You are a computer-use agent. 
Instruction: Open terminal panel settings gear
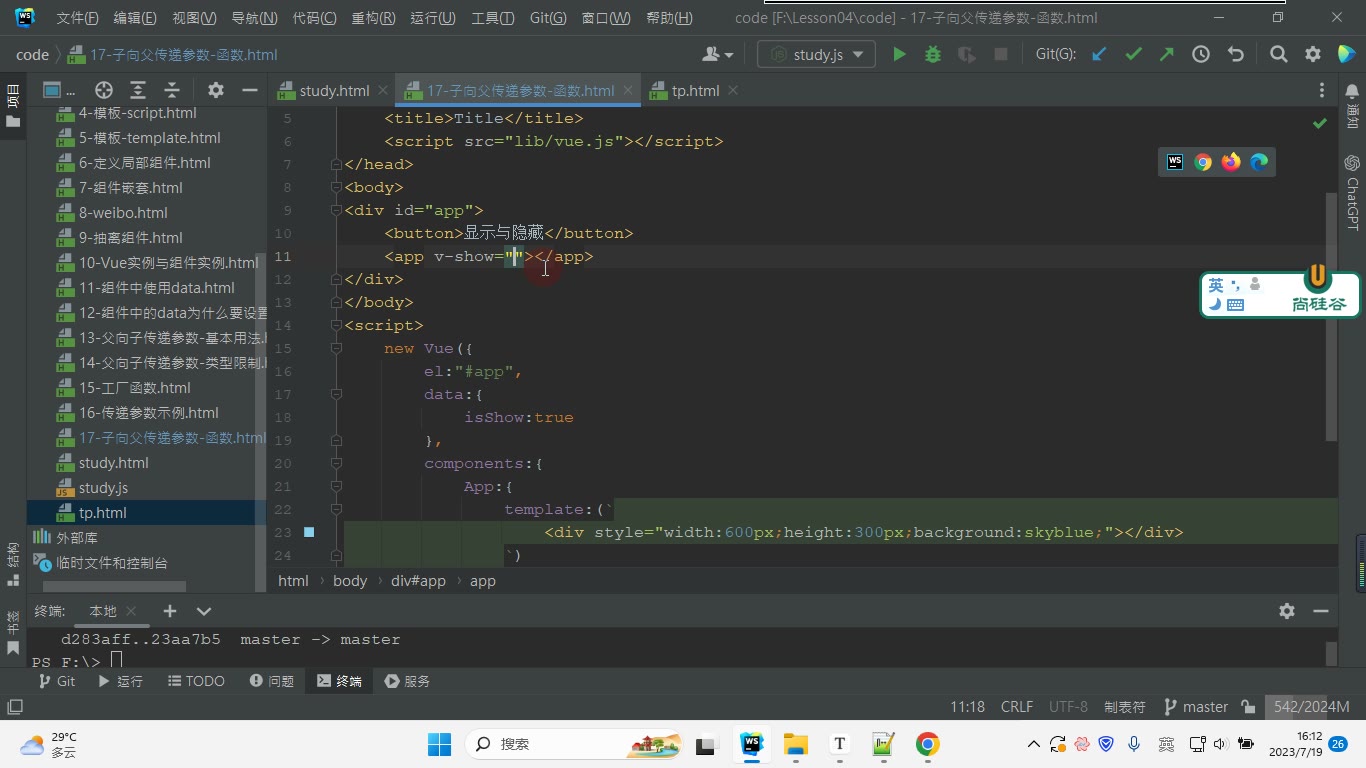point(1287,611)
